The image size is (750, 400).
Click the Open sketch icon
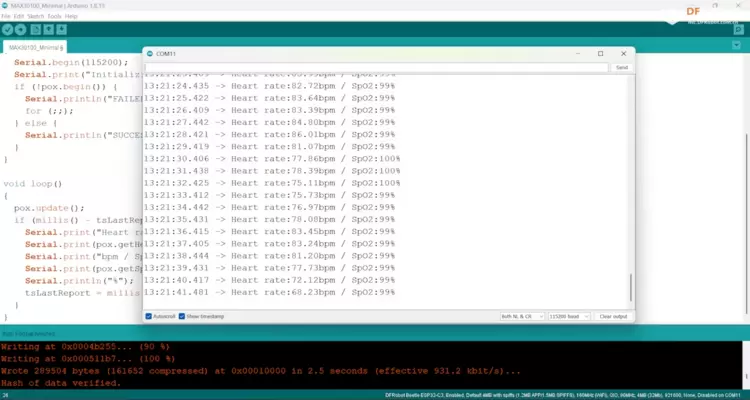48,30
